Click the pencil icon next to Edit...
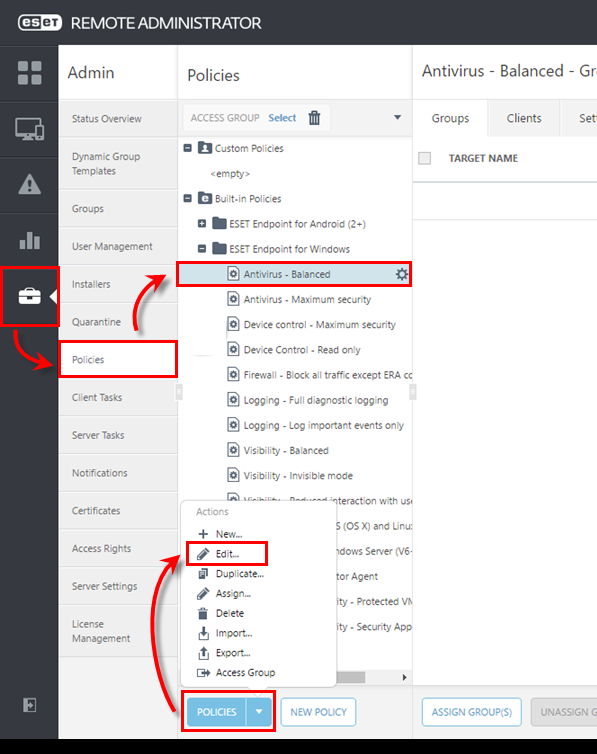Screen dimensions: 597x754 (x=203, y=554)
